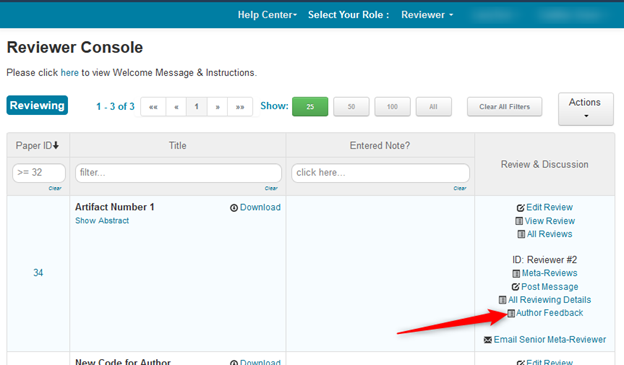This screenshot has height=365, width=624.
Task: Open Post Message link
Action: pyautogui.click(x=550, y=287)
